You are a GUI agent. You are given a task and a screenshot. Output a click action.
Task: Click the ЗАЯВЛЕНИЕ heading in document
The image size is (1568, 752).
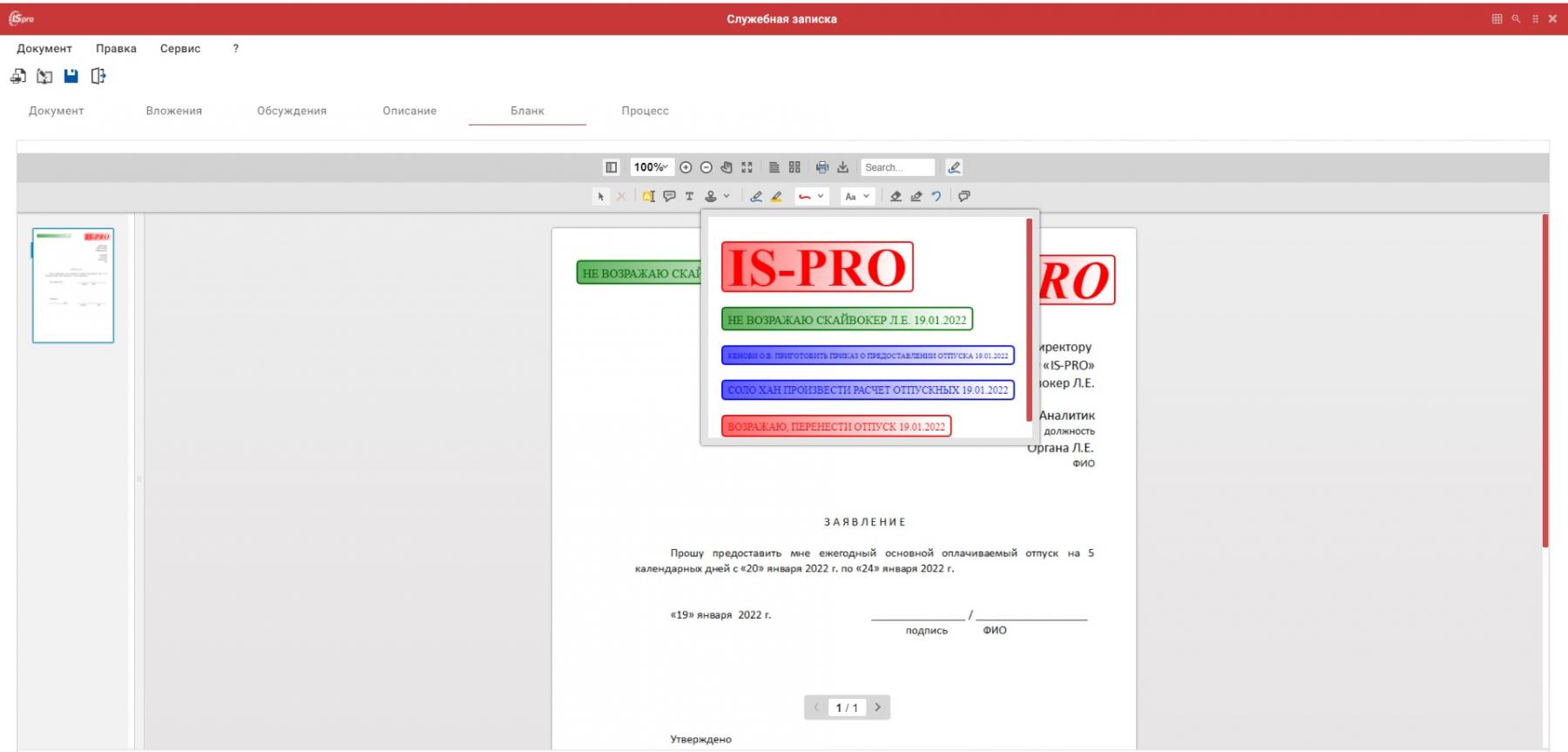pos(865,522)
